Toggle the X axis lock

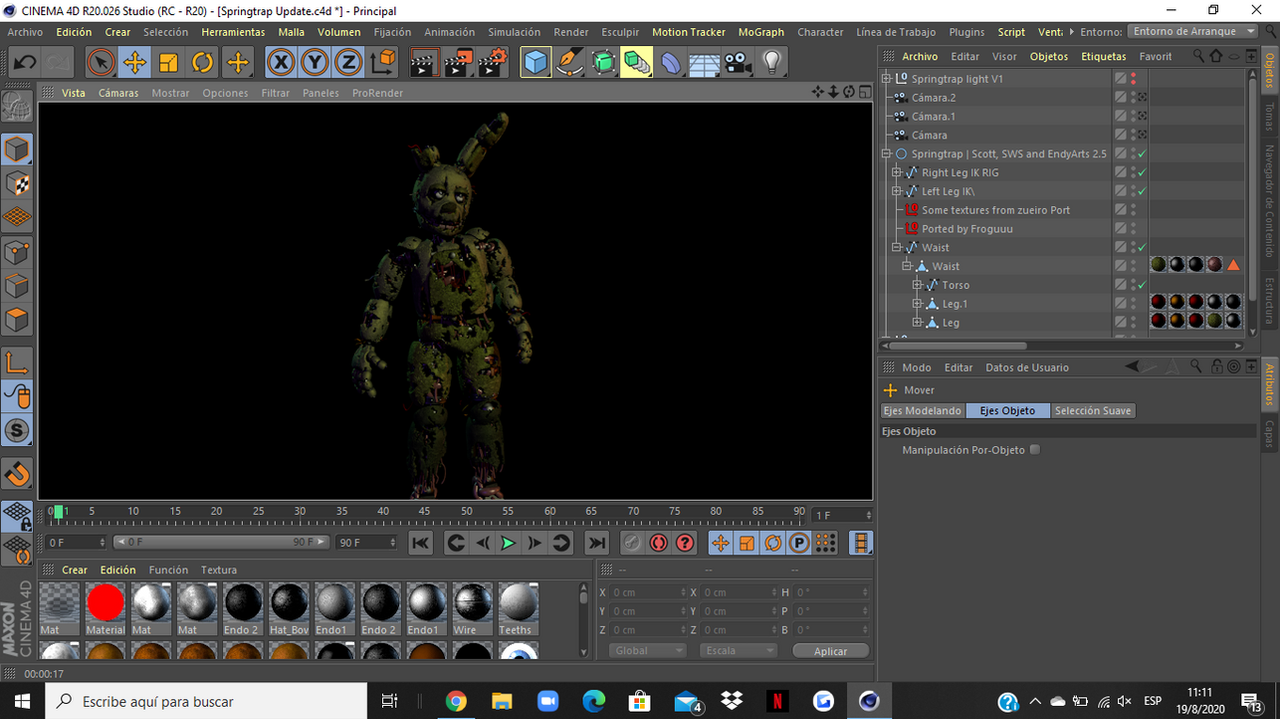(x=281, y=63)
